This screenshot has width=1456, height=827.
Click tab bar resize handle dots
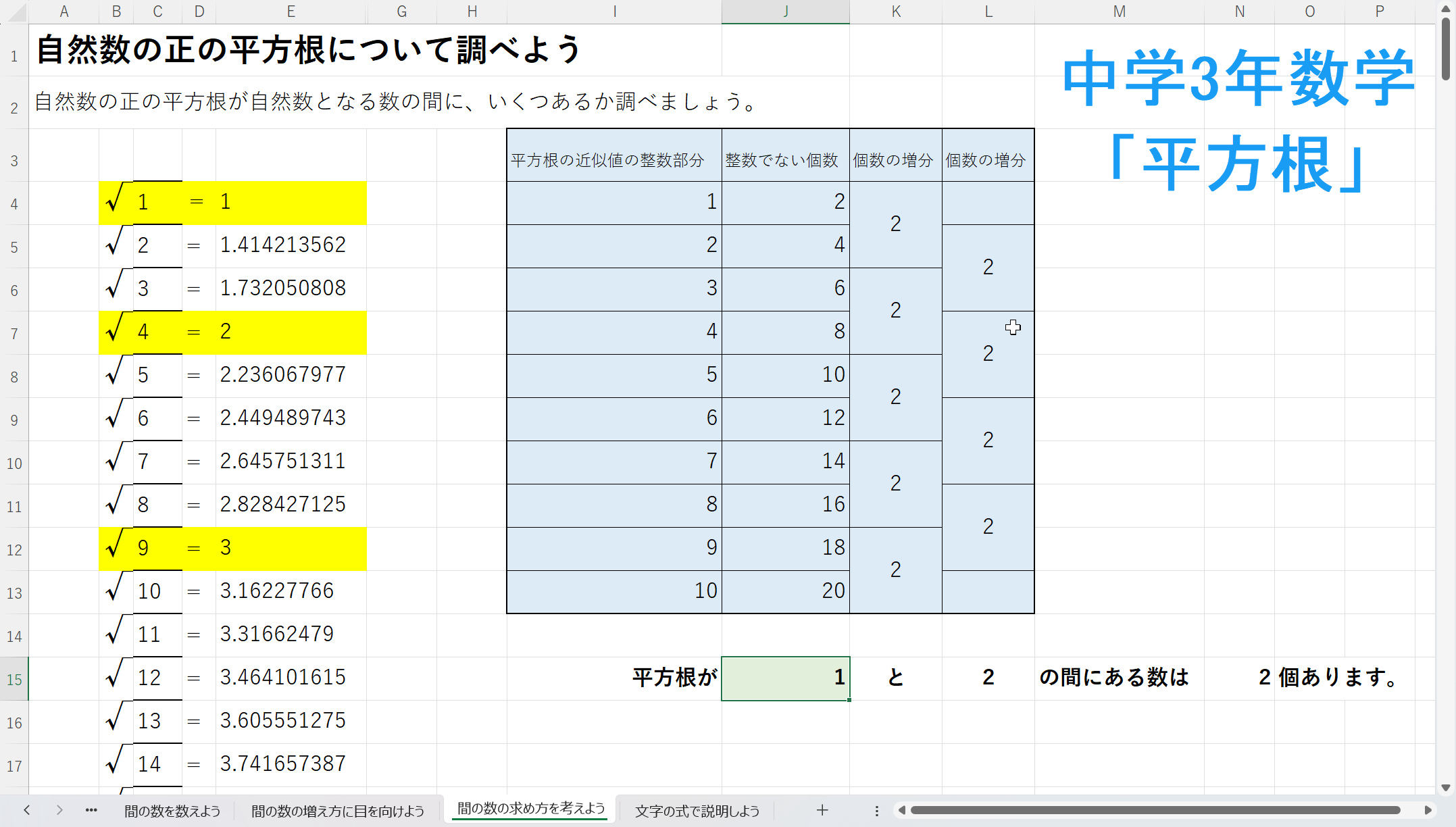tap(876, 810)
